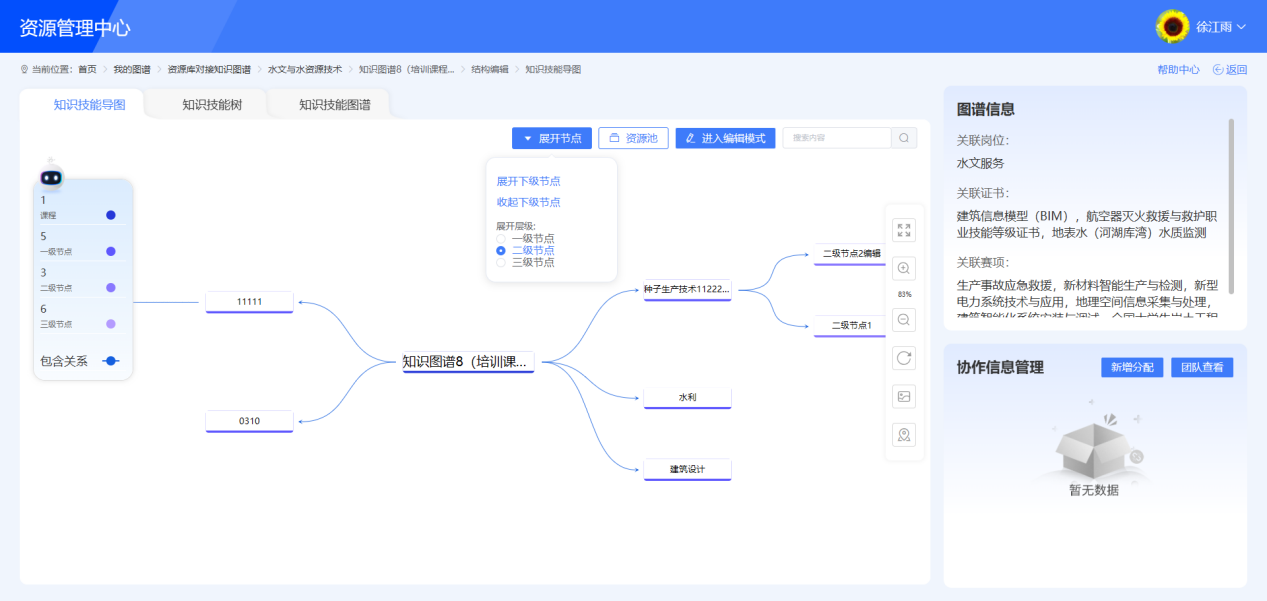Zoom in using the magnifier plus icon
The image size is (1267, 601).
(x=904, y=268)
